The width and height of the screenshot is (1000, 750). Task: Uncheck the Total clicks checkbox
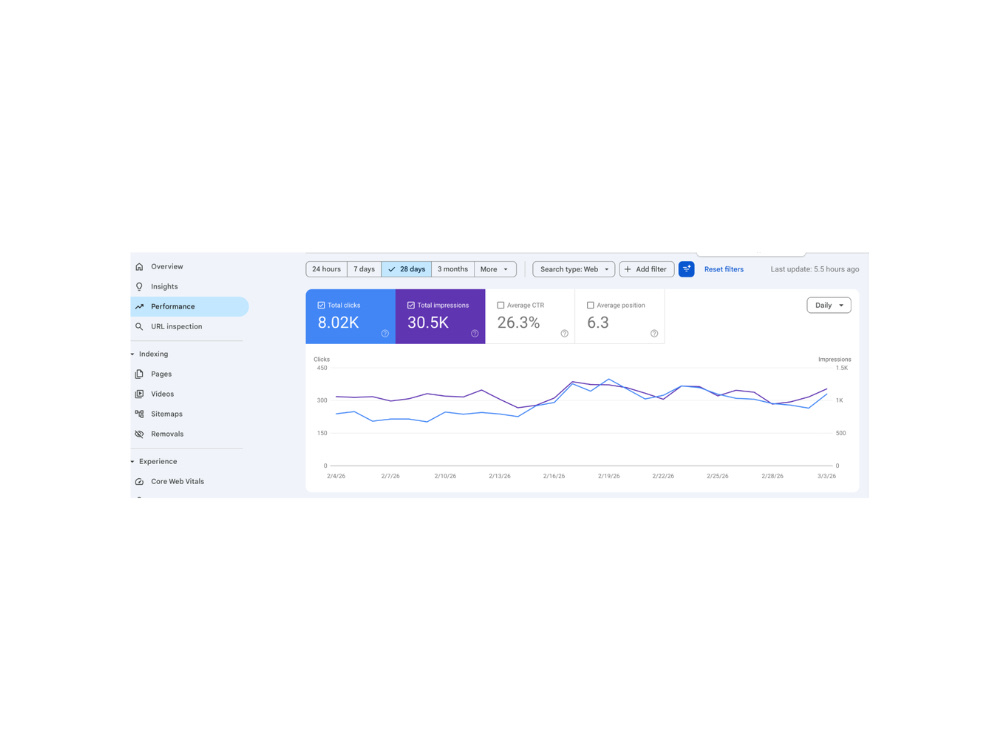pyautogui.click(x=321, y=305)
